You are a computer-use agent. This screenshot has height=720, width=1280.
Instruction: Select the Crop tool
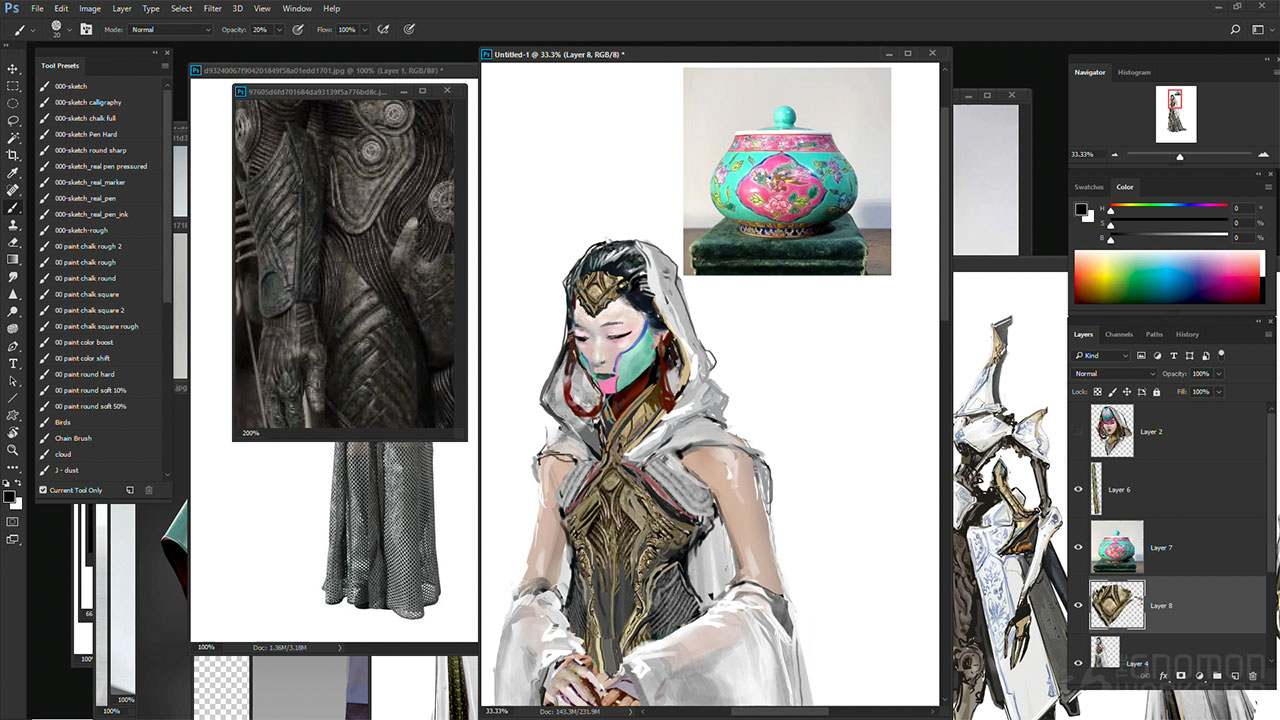[x=13, y=155]
